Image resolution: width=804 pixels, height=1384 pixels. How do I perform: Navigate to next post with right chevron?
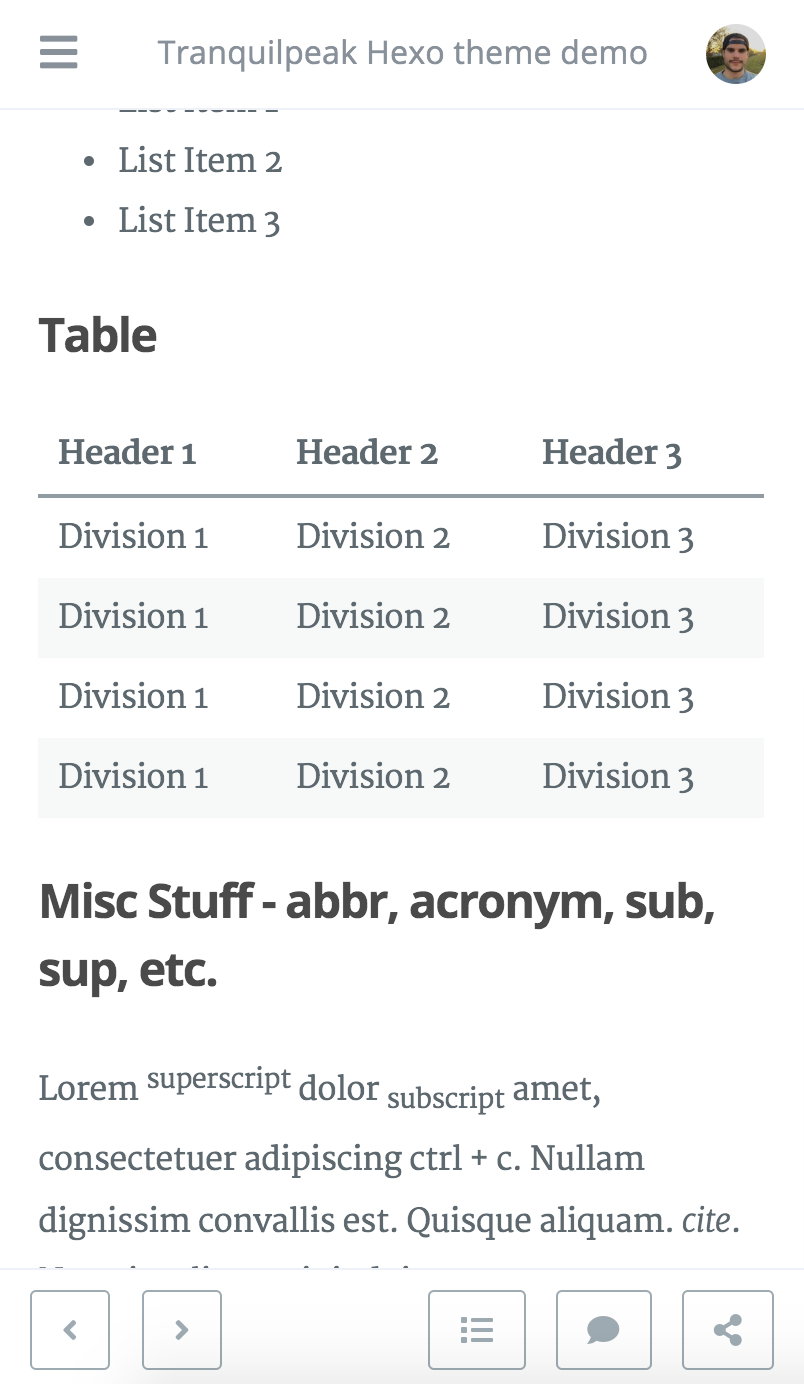pyautogui.click(x=181, y=1330)
